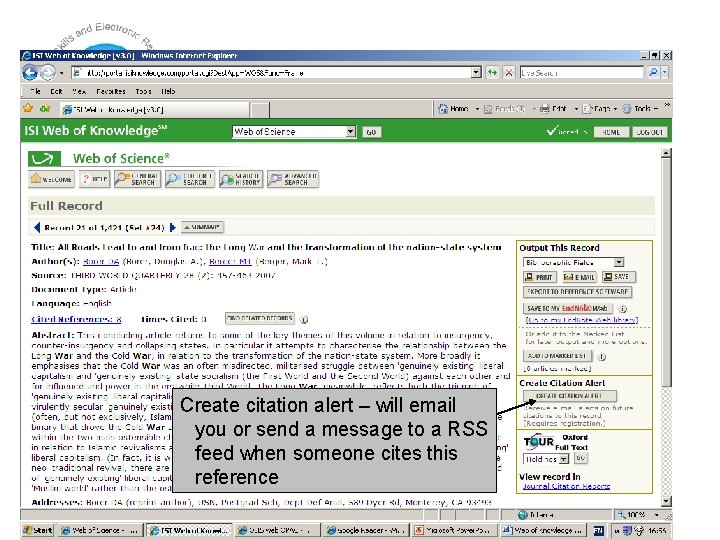Image resolution: width=720 pixels, height=540 pixels.
Task: Open the search provider dropdown arrow
Action: click(x=664, y=73)
